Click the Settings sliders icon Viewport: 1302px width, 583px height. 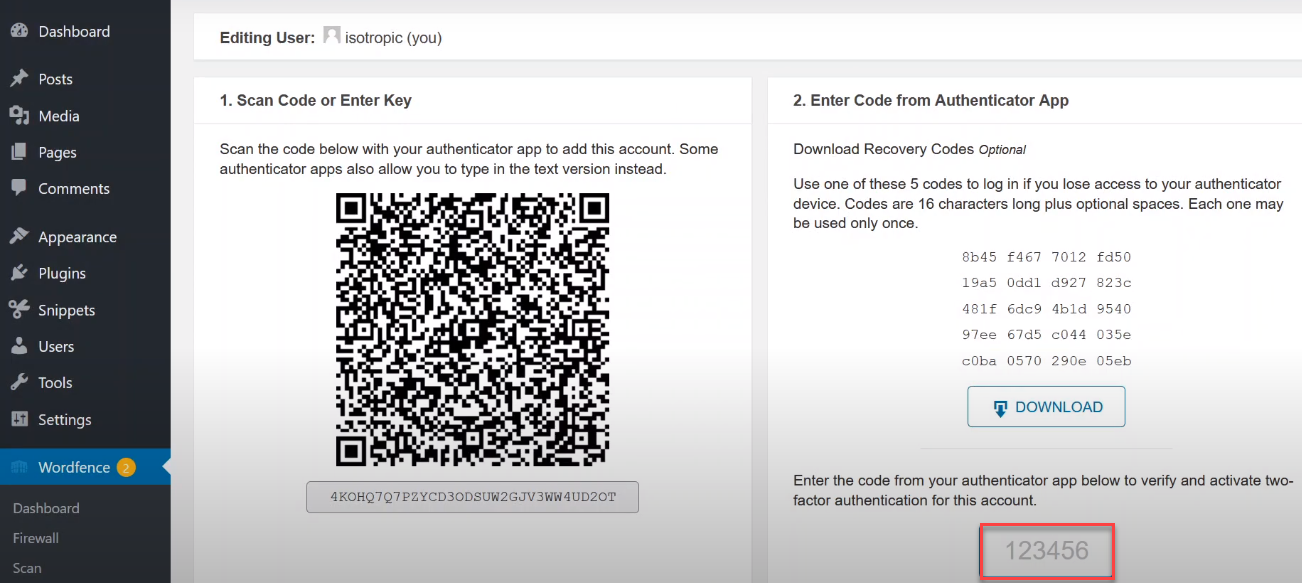point(18,419)
